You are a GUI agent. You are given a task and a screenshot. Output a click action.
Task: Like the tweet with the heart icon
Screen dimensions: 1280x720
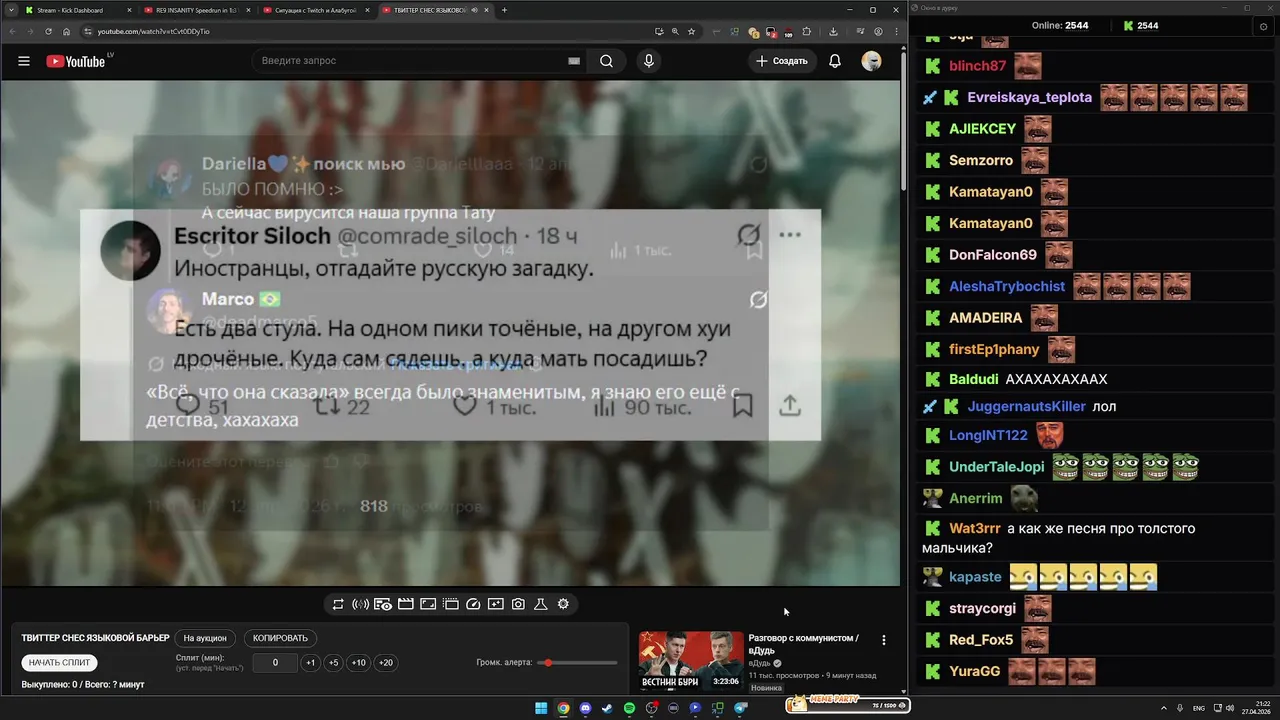pos(465,406)
